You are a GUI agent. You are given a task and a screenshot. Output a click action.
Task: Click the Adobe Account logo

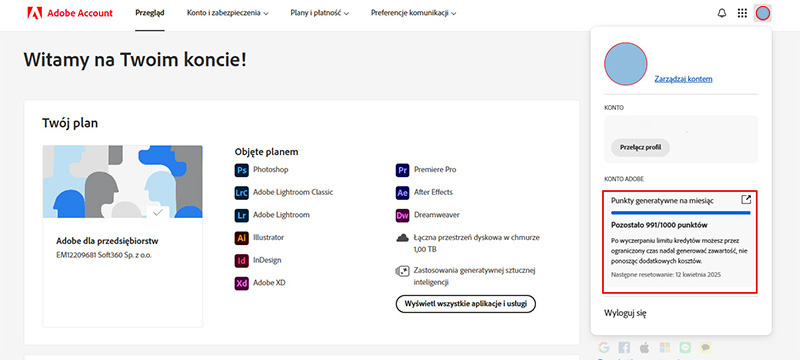coord(70,13)
